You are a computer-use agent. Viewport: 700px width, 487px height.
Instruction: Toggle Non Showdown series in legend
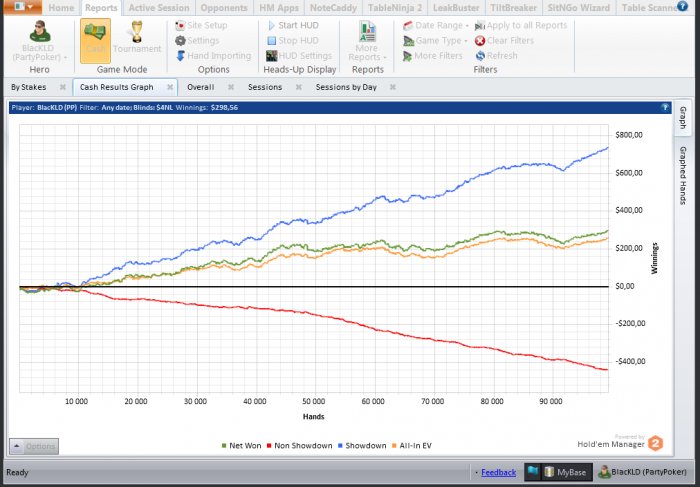(x=300, y=445)
